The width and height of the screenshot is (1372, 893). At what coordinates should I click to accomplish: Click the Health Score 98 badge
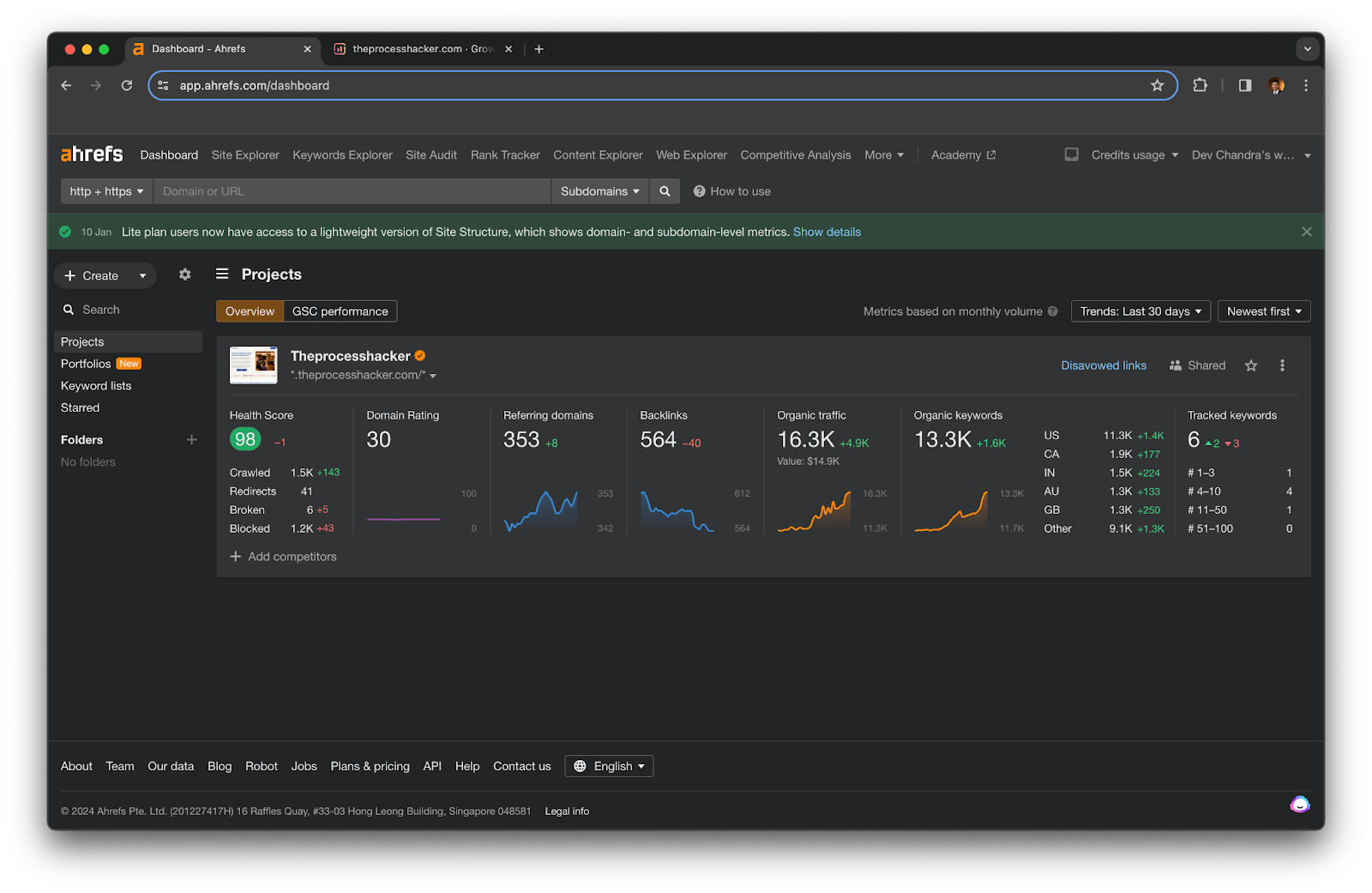245,439
